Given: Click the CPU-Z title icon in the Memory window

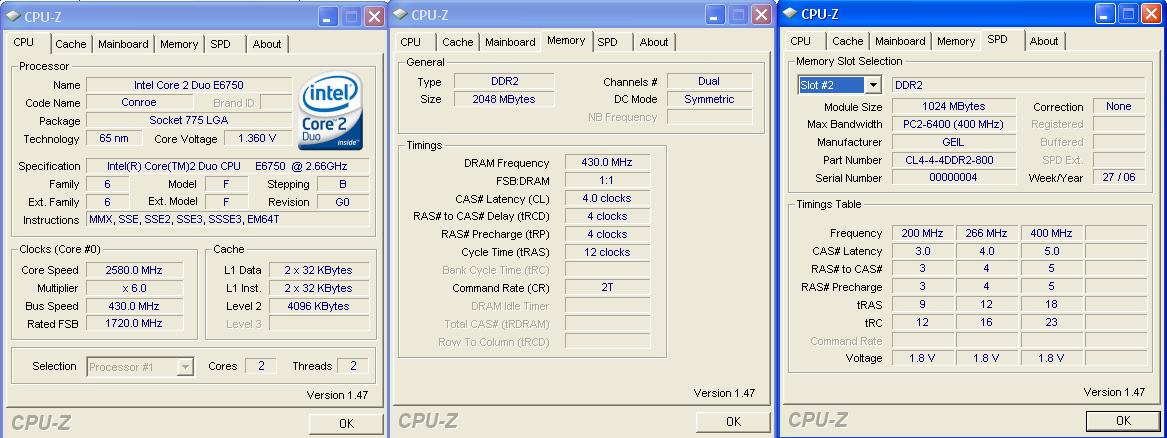Looking at the screenshot, I should pyautogui.click(x=400, y=14).
